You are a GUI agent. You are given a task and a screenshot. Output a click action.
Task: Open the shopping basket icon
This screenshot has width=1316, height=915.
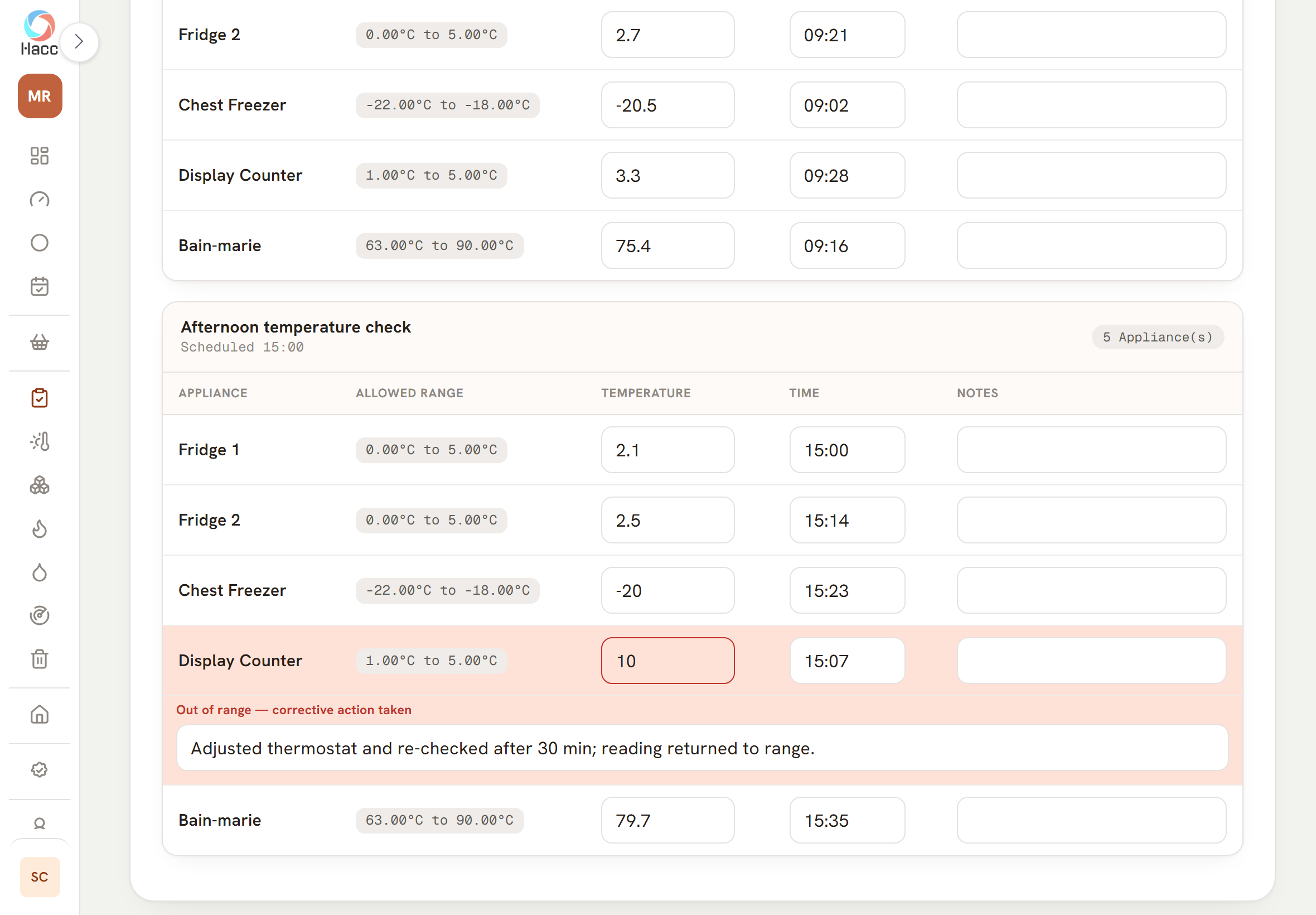point(40,342)
